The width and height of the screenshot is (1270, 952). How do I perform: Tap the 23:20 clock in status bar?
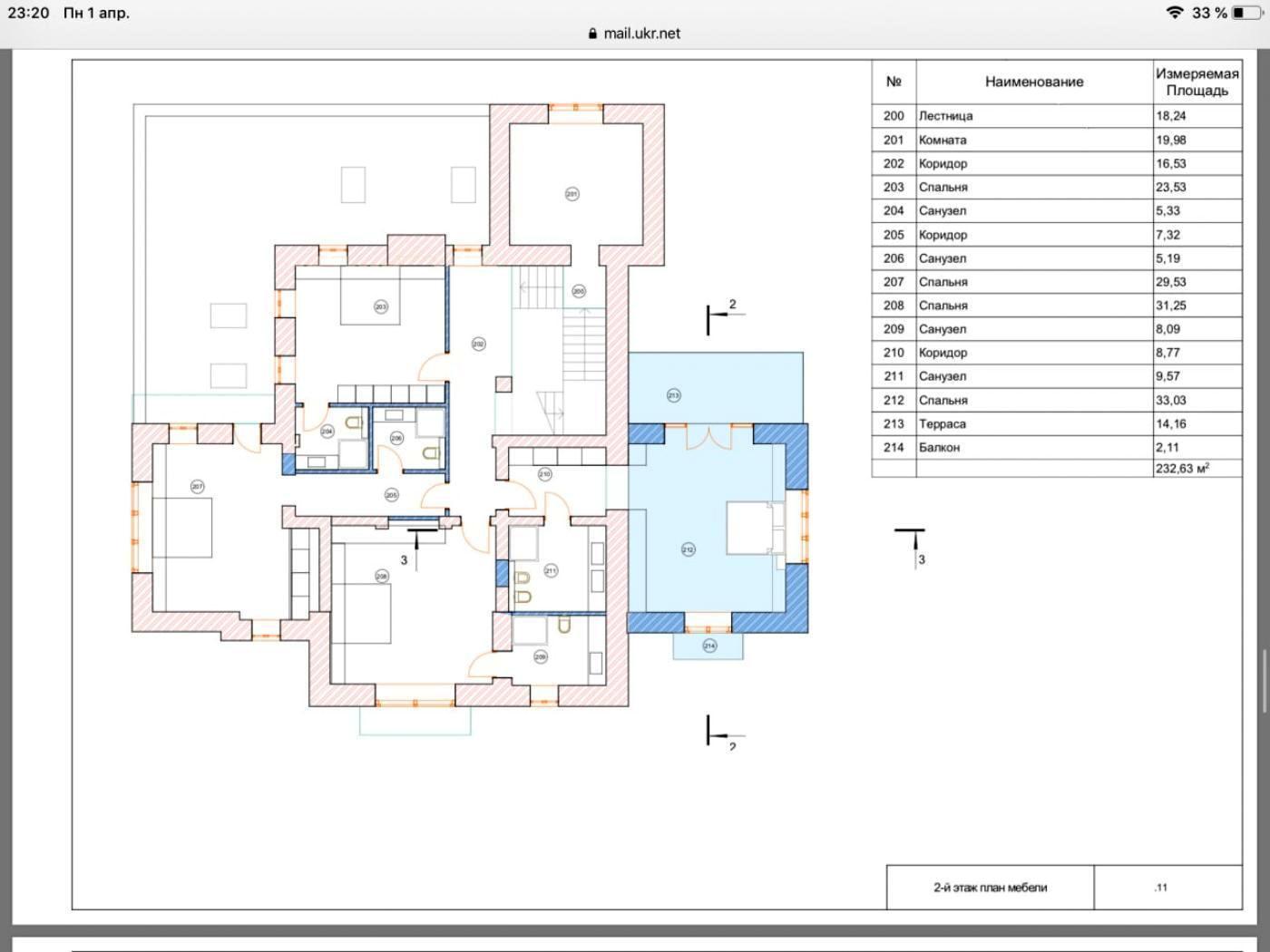pos(28,13)
